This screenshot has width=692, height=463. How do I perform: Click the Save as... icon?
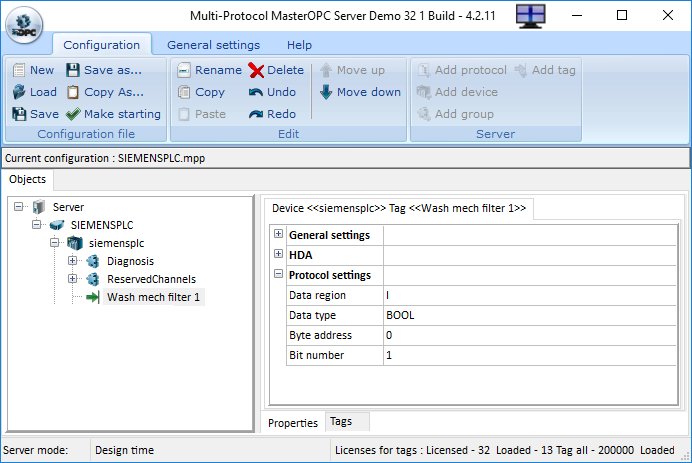(73, 70)
